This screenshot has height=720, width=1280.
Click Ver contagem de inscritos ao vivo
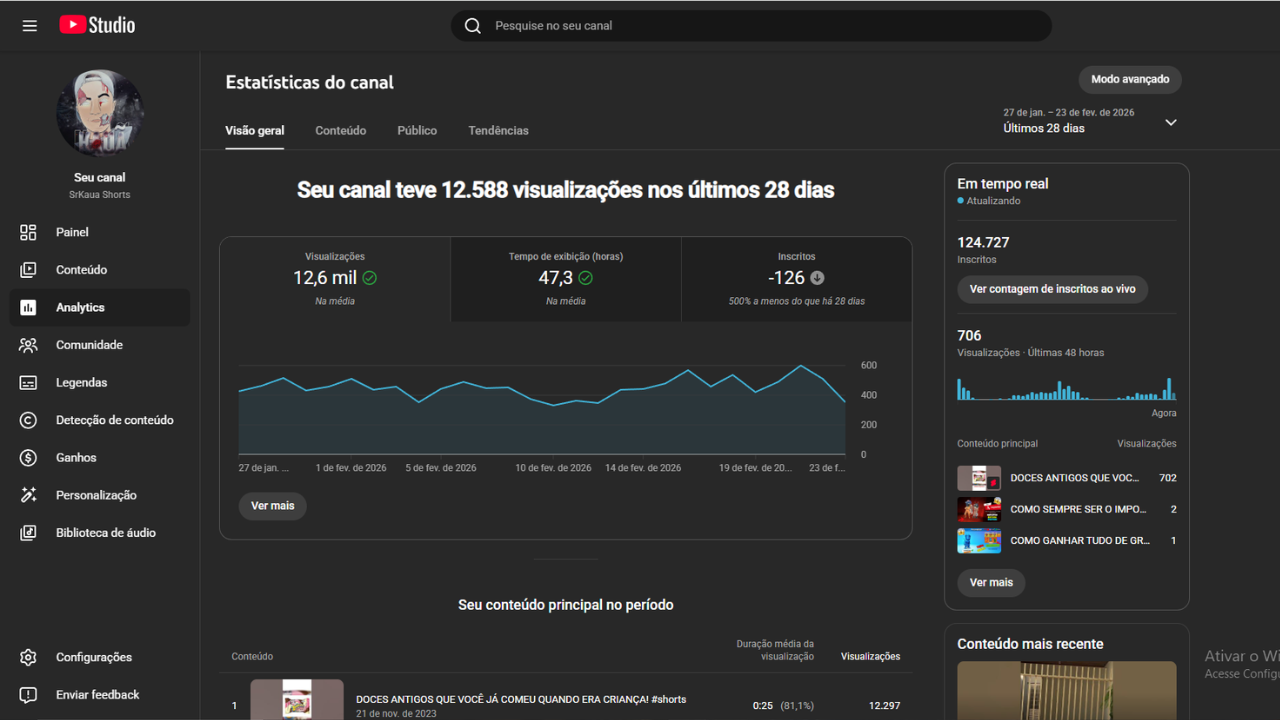(1053, 289)
